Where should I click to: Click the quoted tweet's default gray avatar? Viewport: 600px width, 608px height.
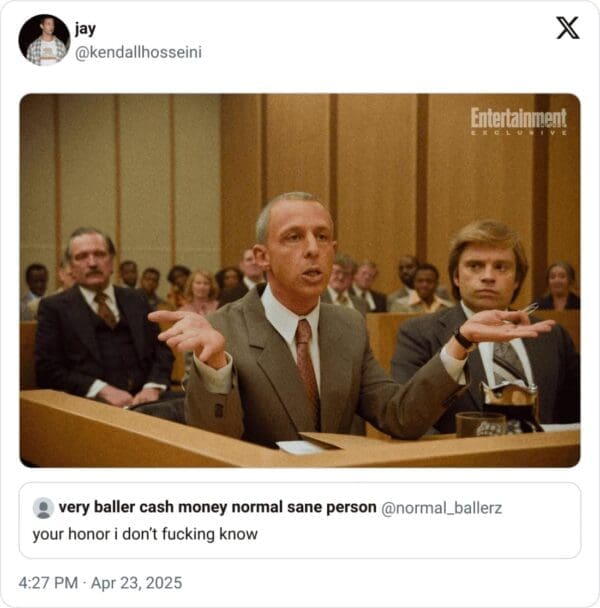pyautogui.click(x=43, y=508)
